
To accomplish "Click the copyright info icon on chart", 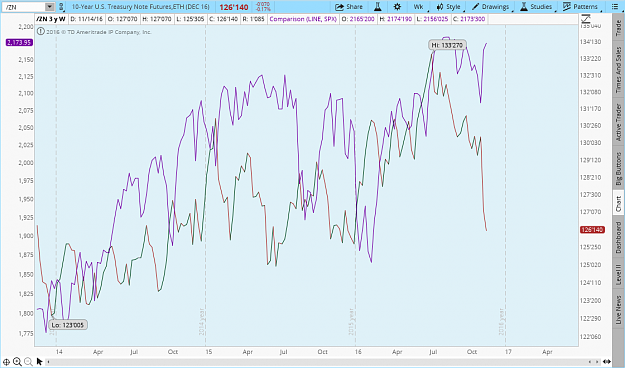I will [40, 32].
